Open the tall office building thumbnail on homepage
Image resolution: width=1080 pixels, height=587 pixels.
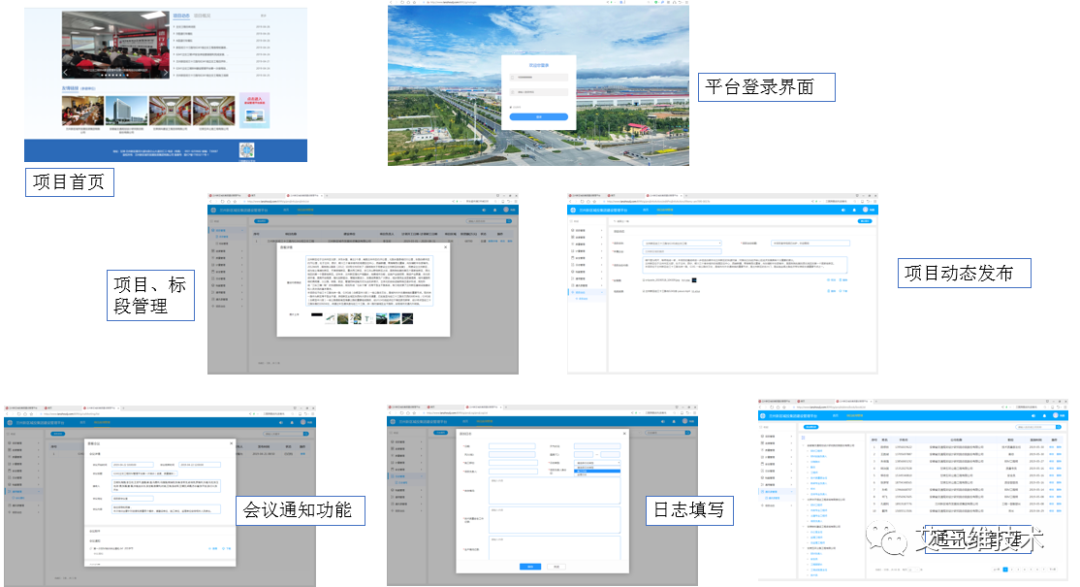pyautogui.click(x=127, y=110)
